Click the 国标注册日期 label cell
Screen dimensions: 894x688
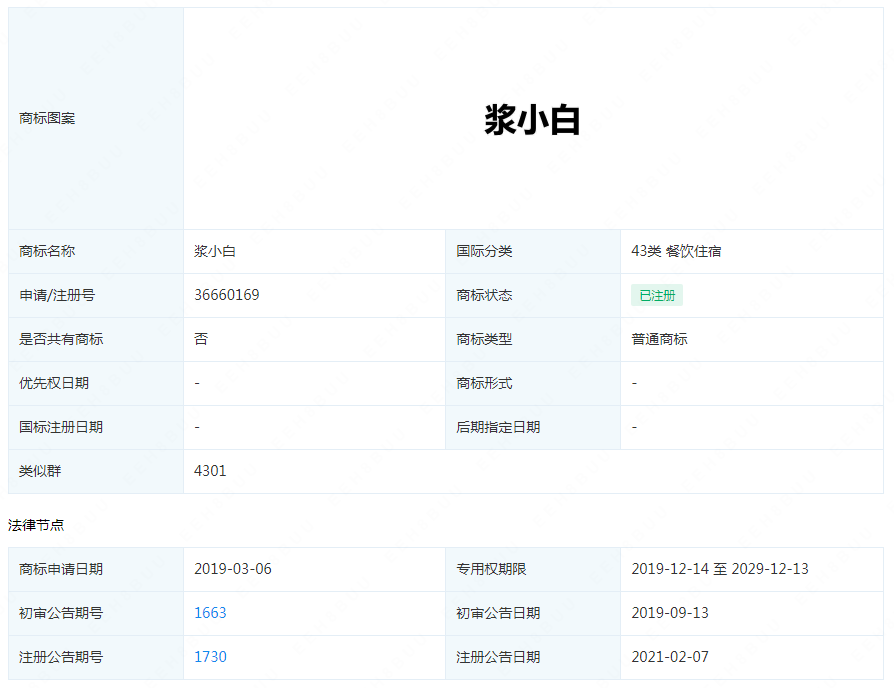pos(96,427)
